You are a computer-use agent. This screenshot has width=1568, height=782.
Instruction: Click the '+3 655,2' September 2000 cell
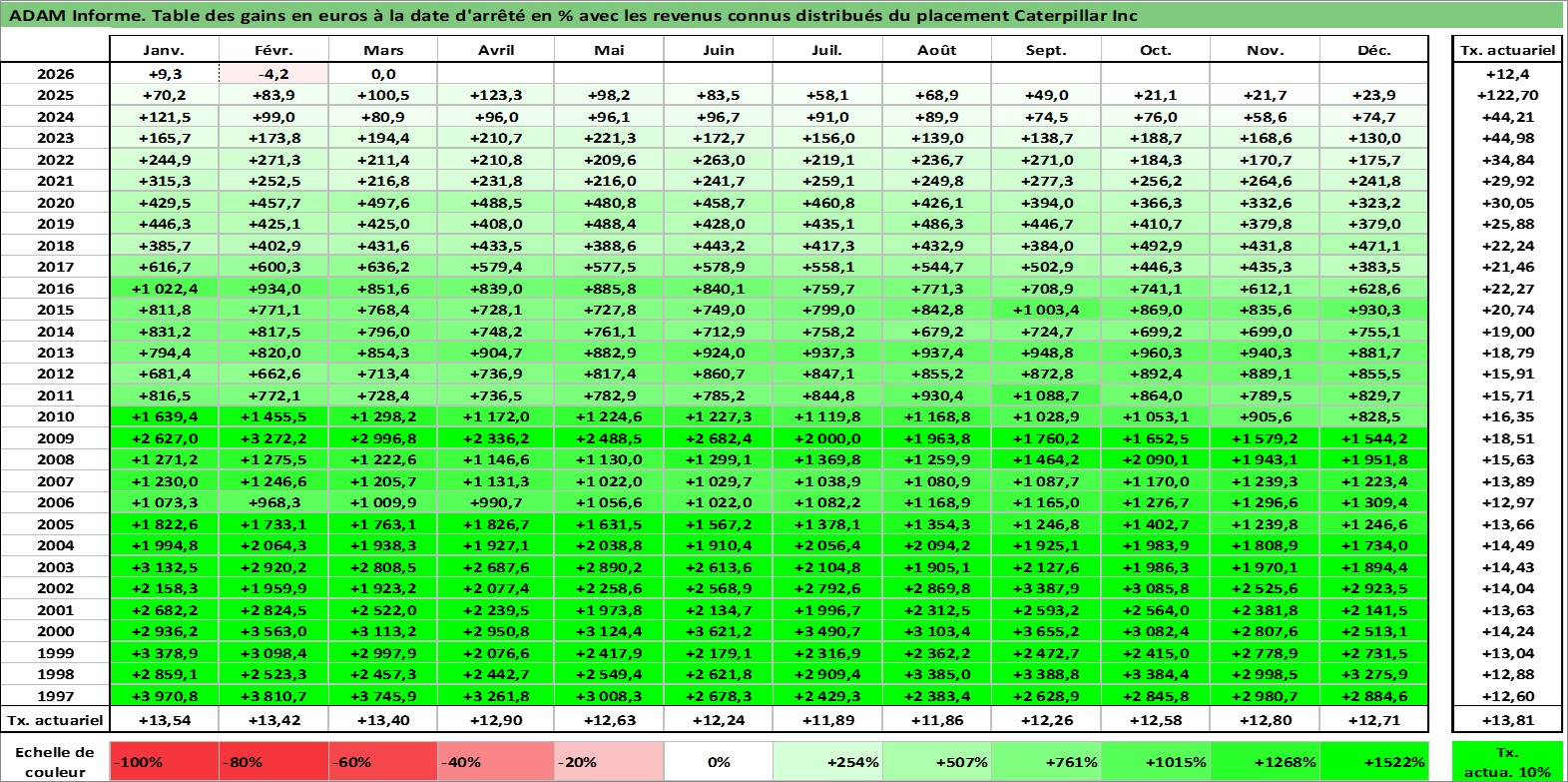(x=1046, y=631)
